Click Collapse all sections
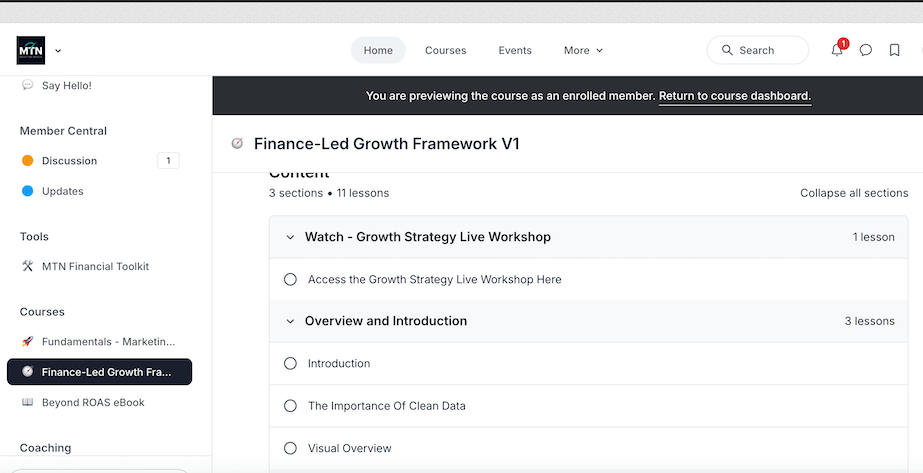Screen dimensions: 923x473 [x=854, y=193]
